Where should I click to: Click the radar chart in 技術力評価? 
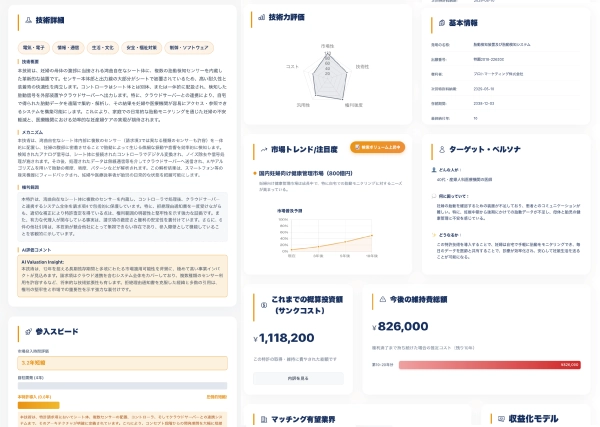[x=329, y=75]
